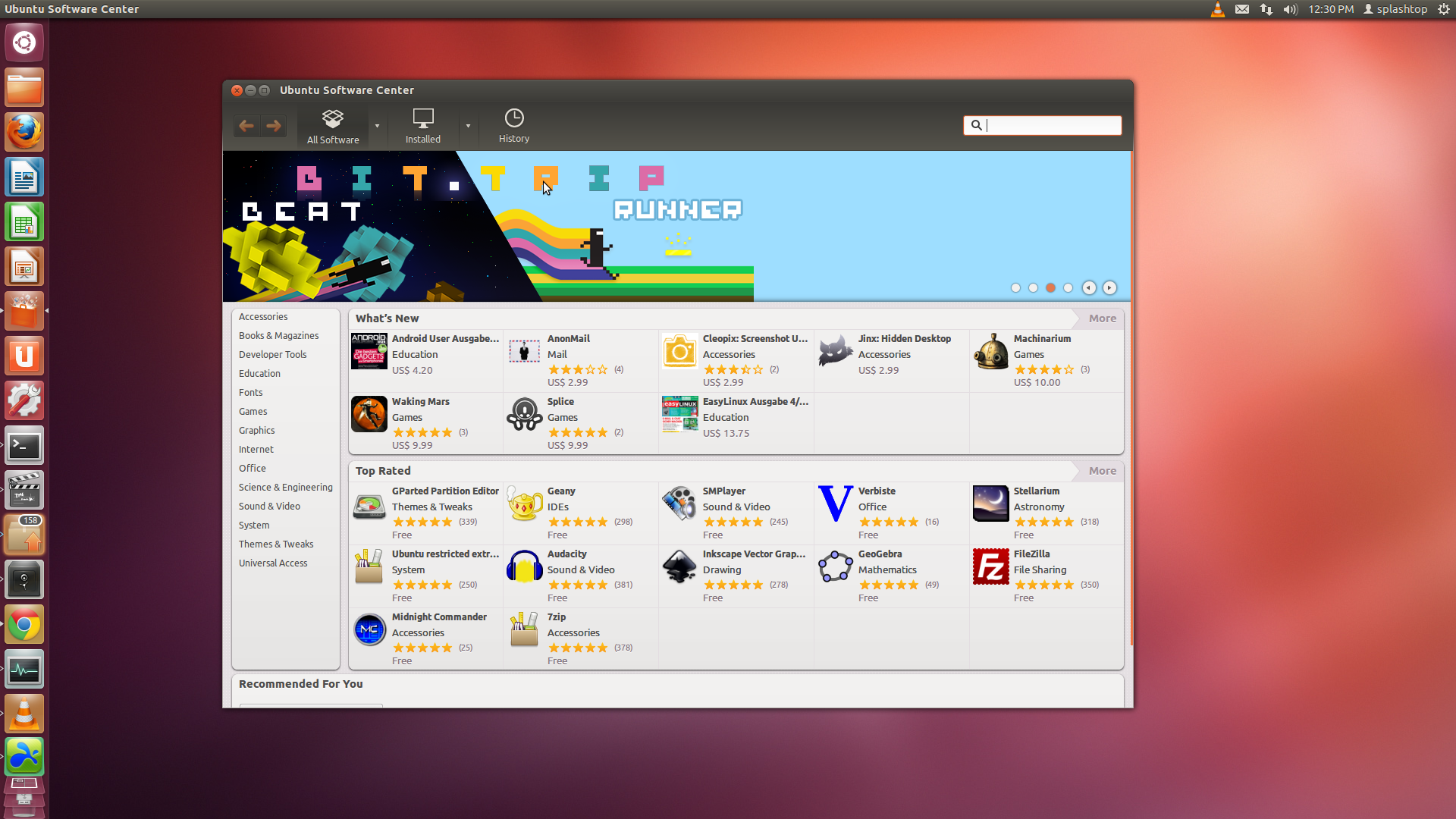Select the VLC media player dock icon
1456x819 pixels.
coord(25,714)
